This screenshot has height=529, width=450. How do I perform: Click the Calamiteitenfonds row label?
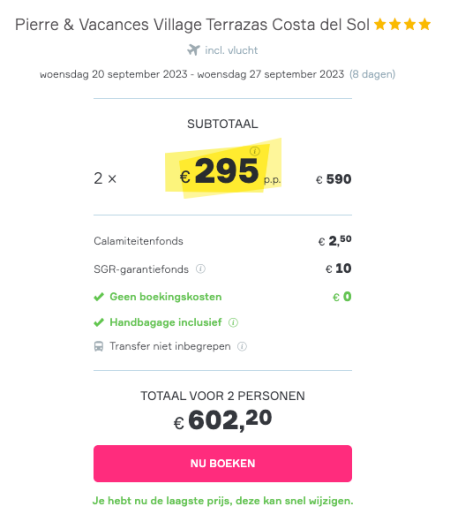[138, 241]
